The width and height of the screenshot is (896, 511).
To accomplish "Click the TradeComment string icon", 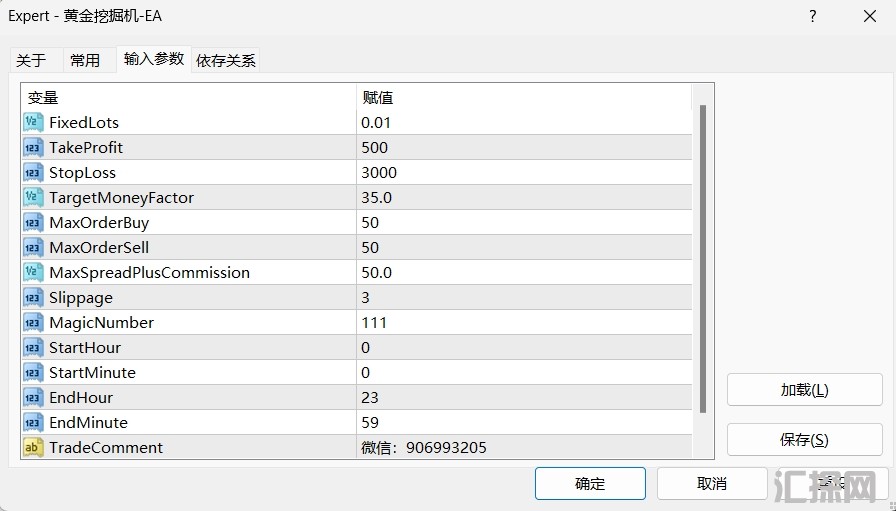I will [33, 447].
